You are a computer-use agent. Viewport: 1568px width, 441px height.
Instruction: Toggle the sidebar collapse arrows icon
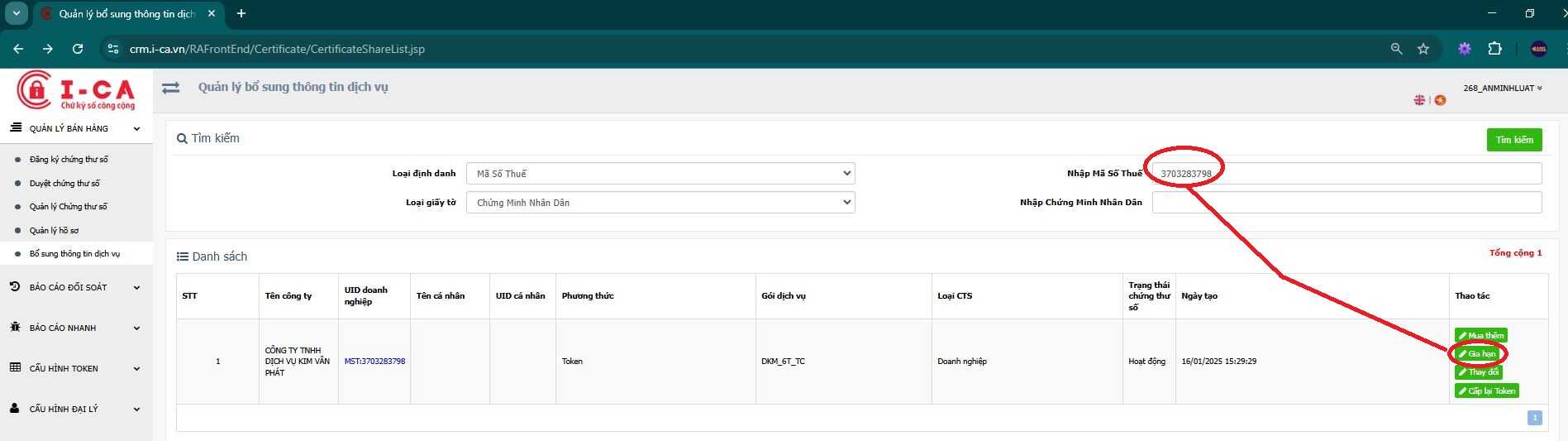170,88
